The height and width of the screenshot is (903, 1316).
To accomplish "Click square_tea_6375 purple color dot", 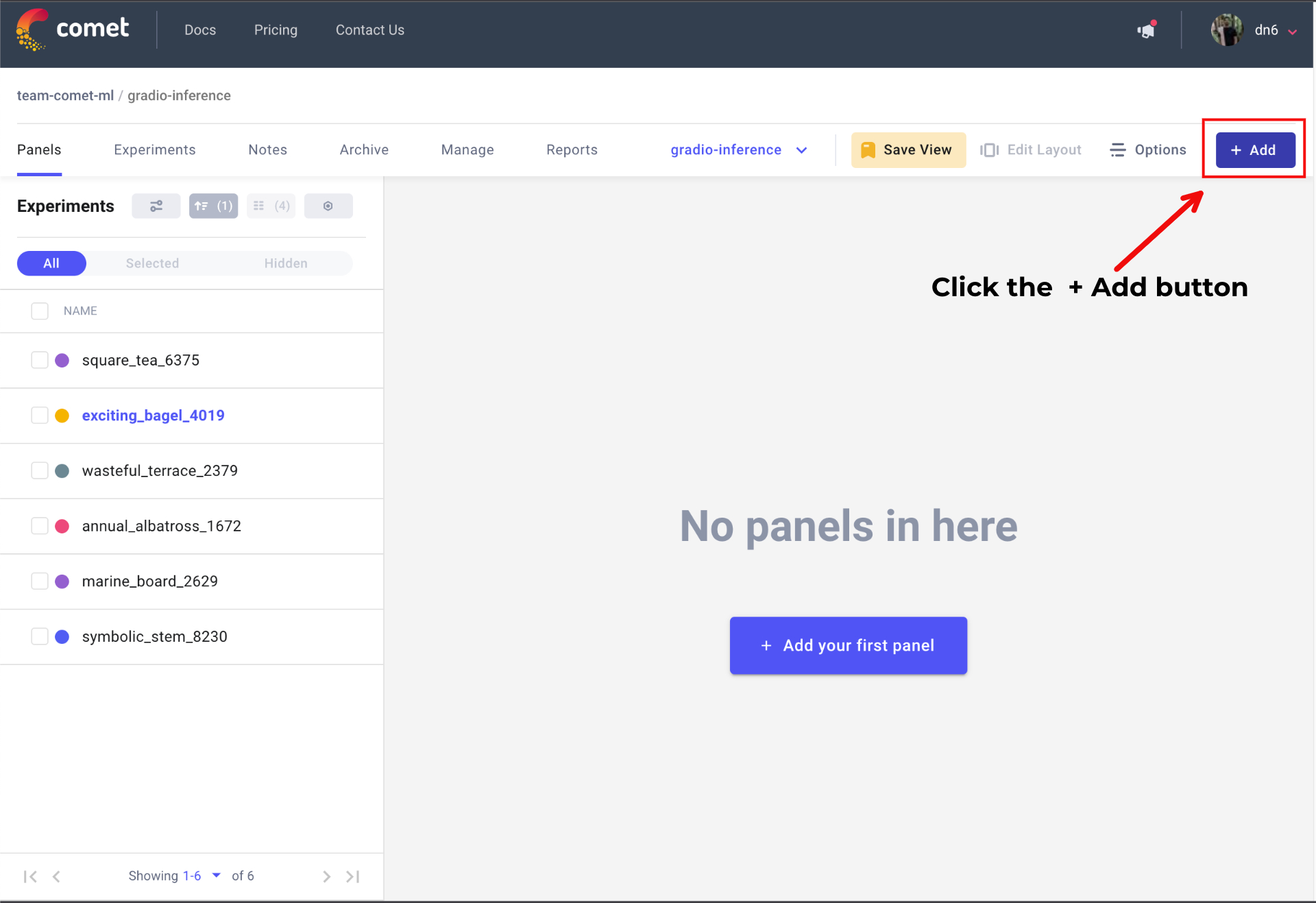I will [62, 361].
